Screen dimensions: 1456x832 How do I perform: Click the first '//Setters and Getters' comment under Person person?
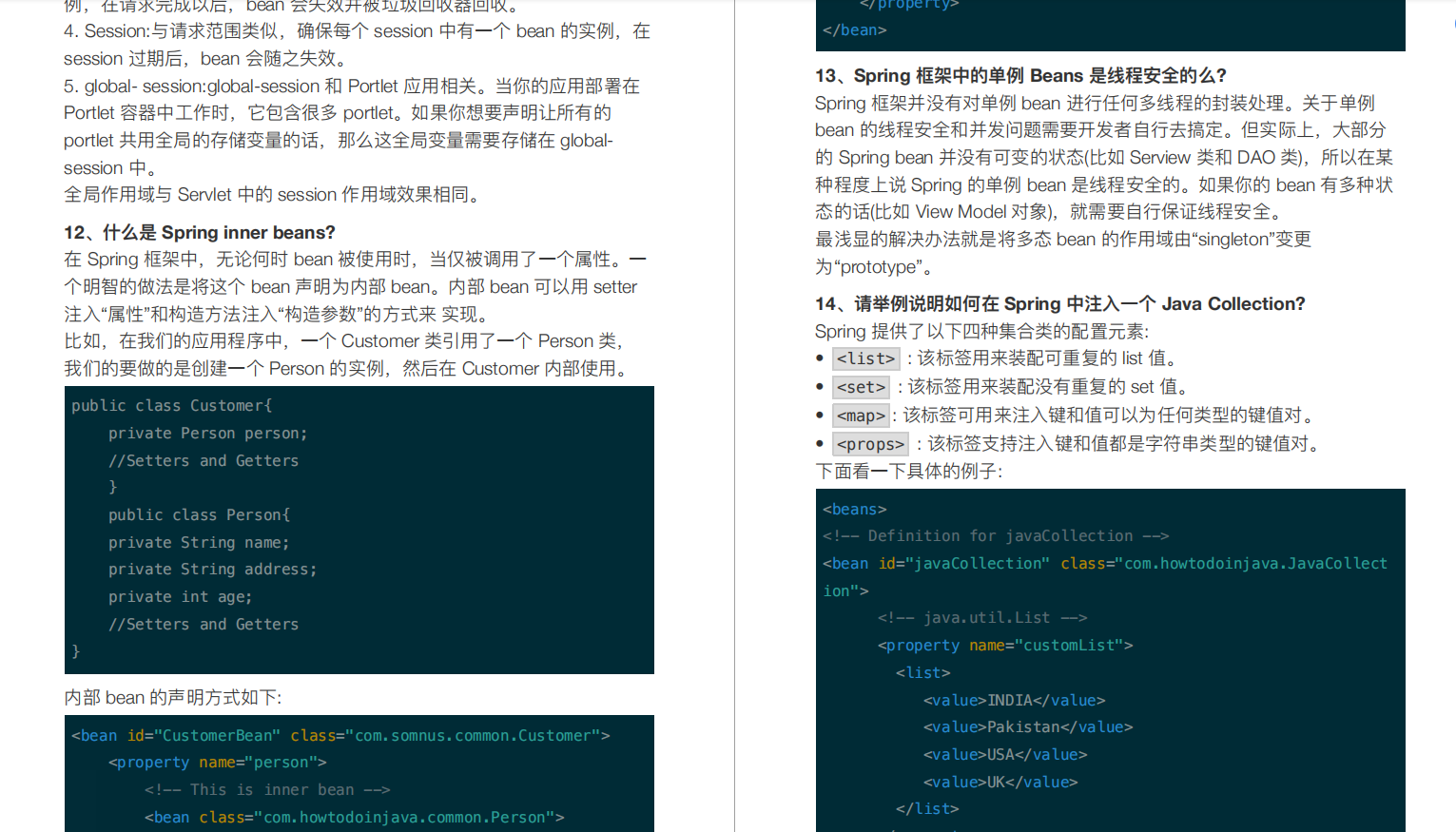204,460
